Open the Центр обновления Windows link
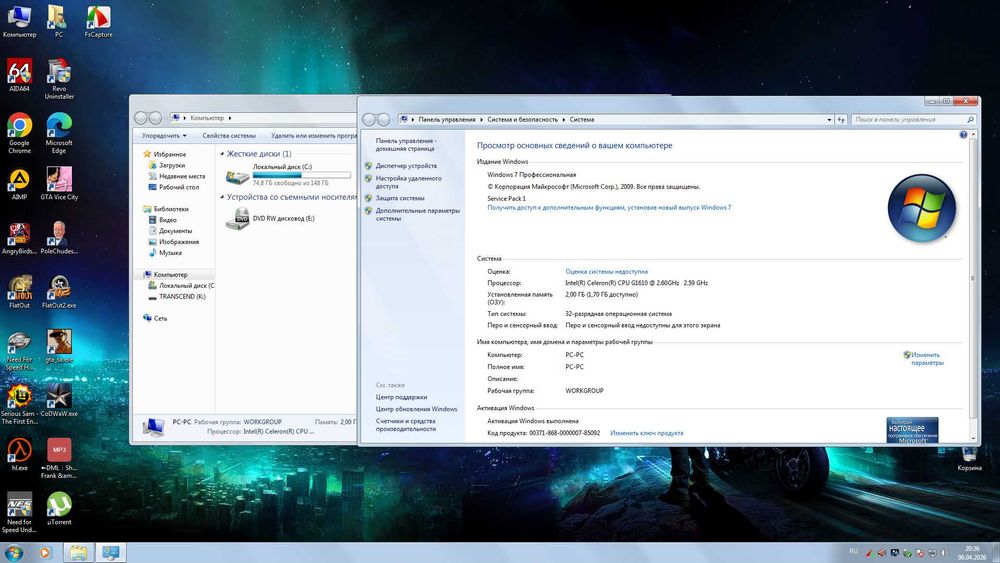 [x=416, y=409]
